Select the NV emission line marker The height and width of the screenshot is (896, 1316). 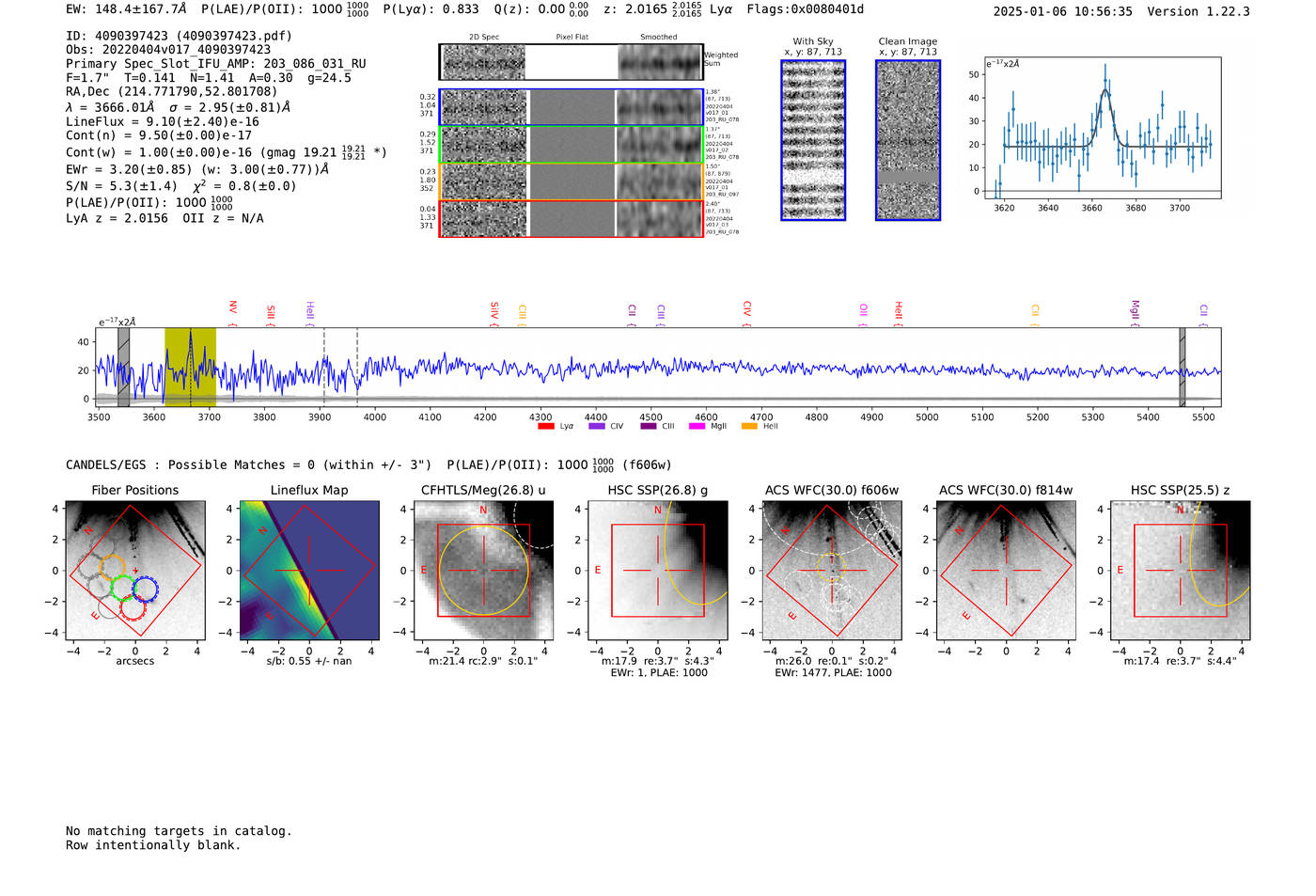click(232, 312)
